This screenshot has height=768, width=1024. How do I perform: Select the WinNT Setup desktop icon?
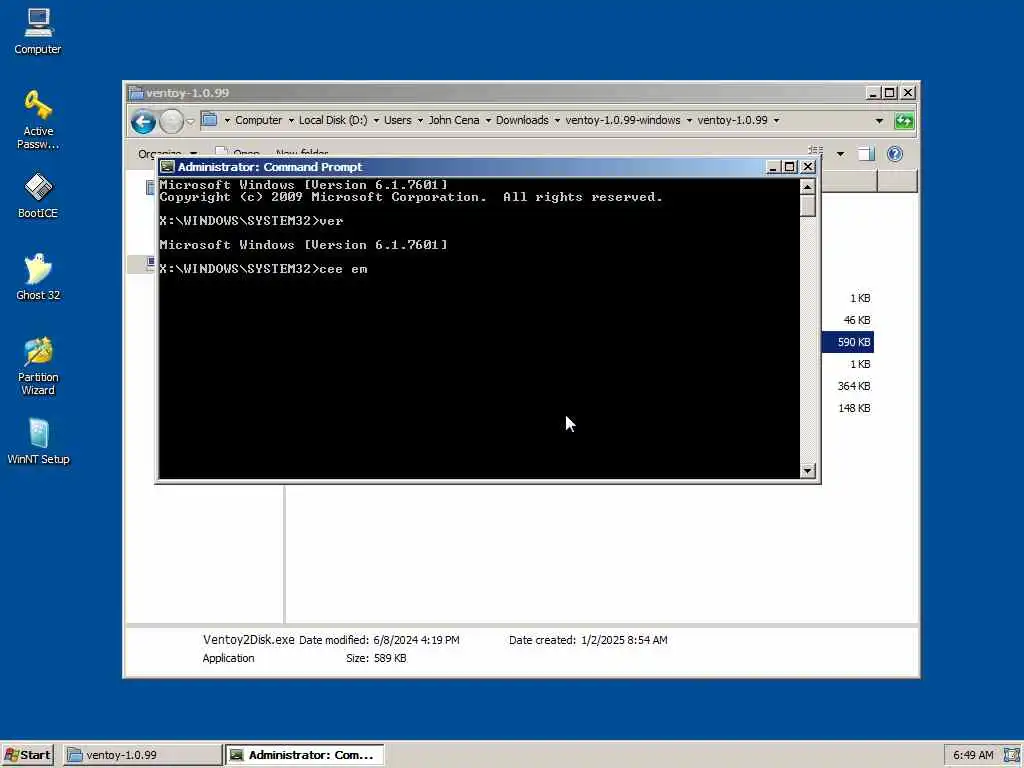point(38,442)
